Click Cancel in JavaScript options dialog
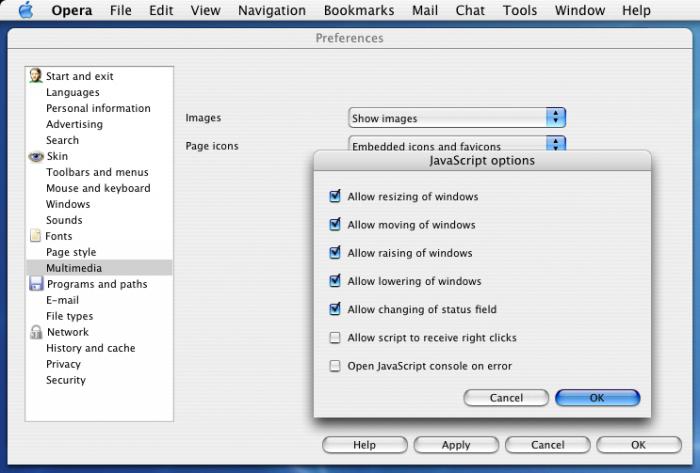Screen dimensions: 700x473 [506, 398]
